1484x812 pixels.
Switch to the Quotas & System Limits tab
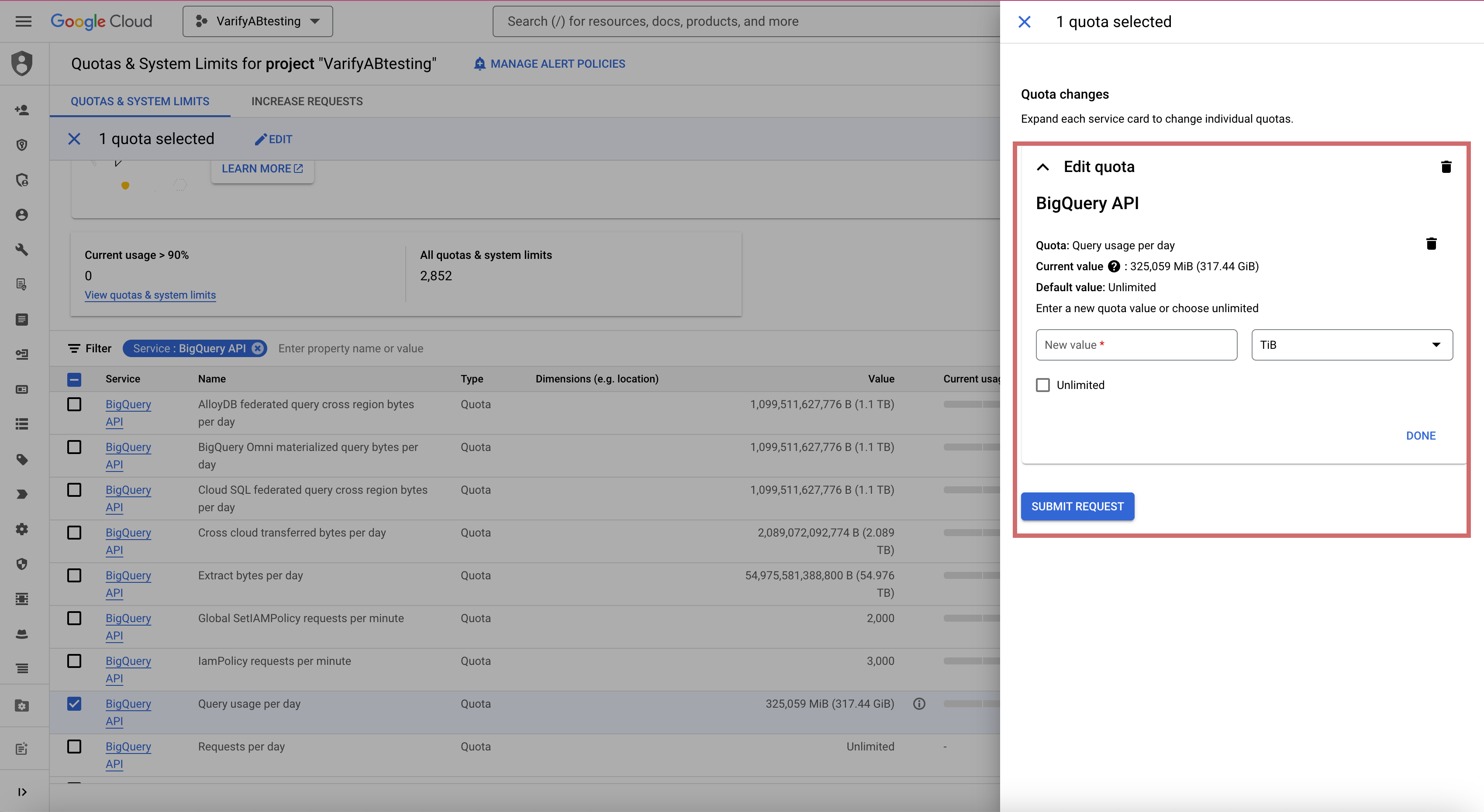[x=140, y=101]
